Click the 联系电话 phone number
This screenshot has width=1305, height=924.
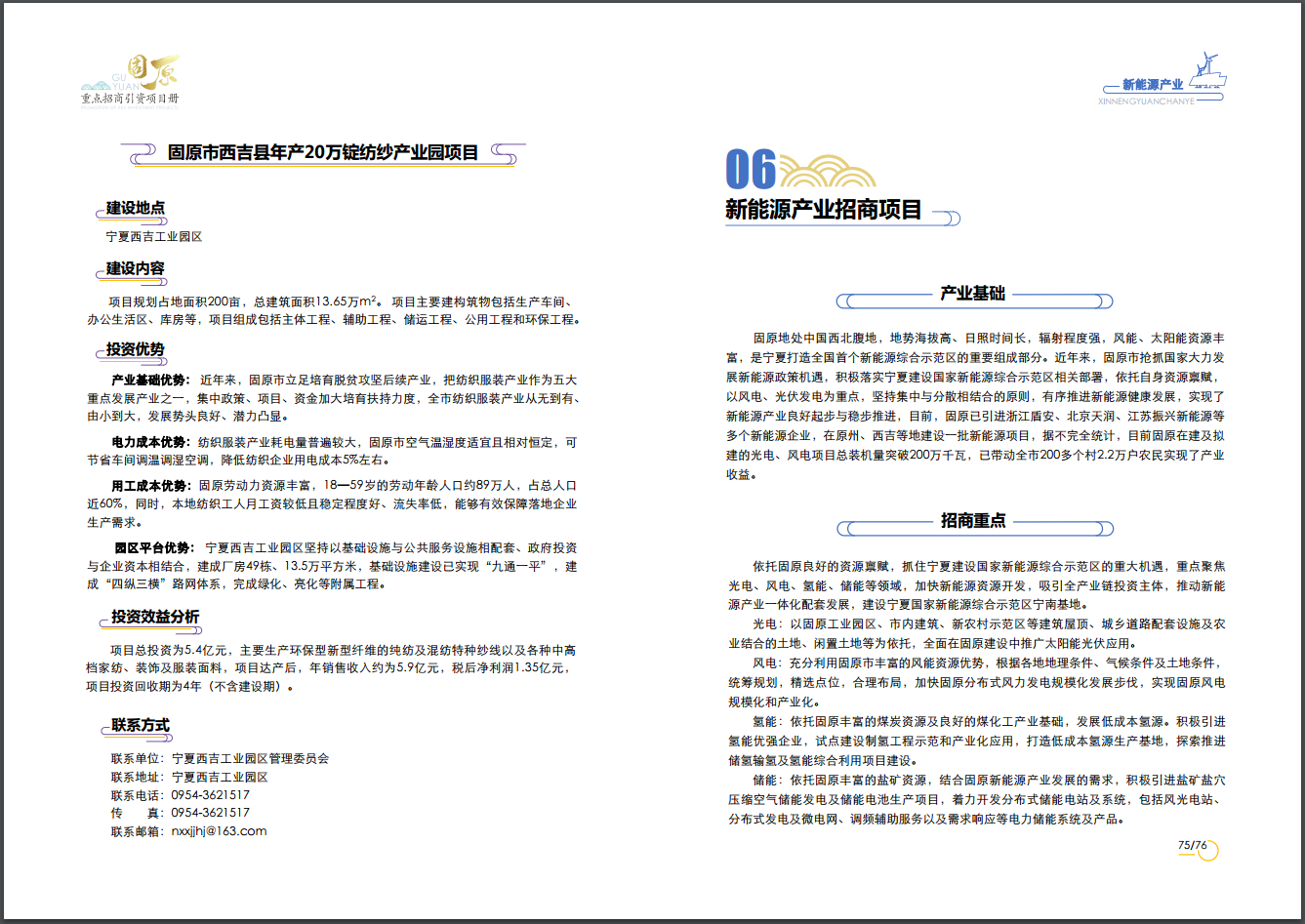210,795
